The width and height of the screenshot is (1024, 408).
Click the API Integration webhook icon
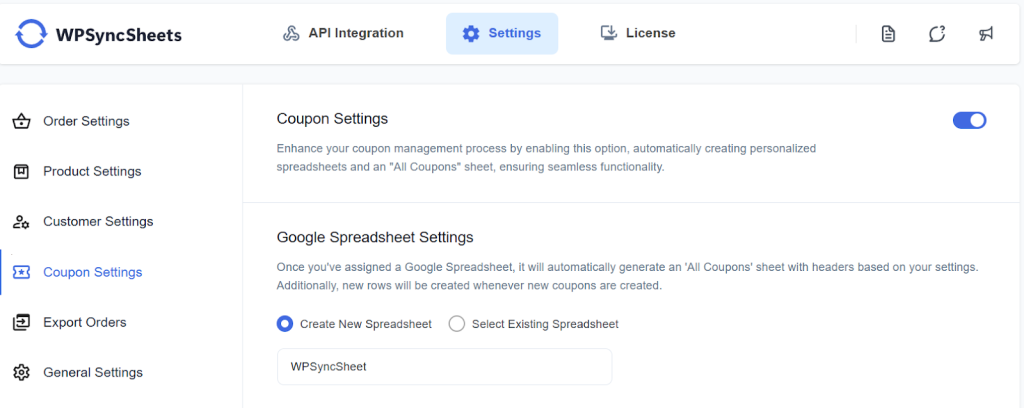point(291,33)
